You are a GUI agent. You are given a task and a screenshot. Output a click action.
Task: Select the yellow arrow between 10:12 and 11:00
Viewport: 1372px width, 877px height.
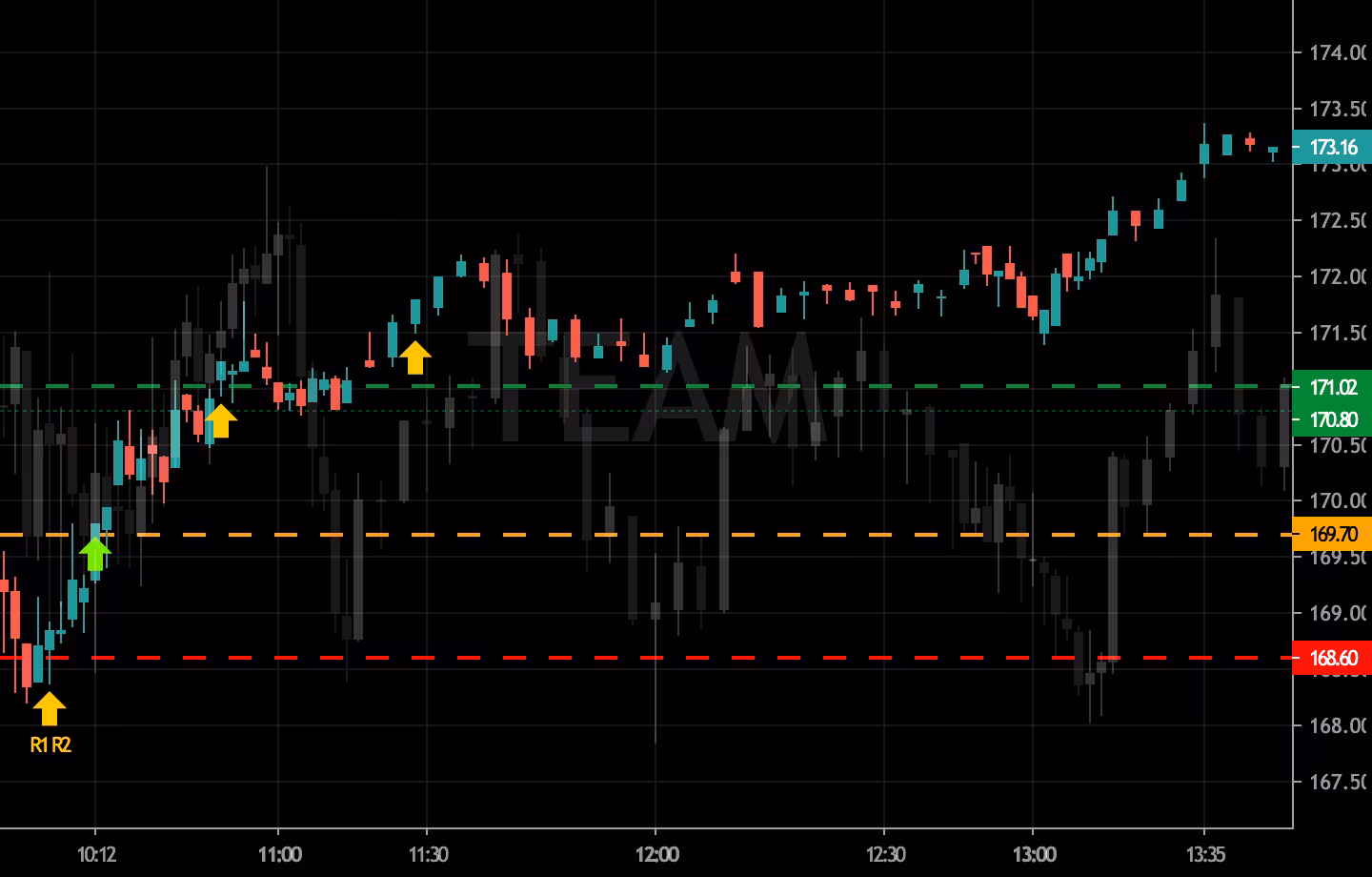[x=220, y=420]
